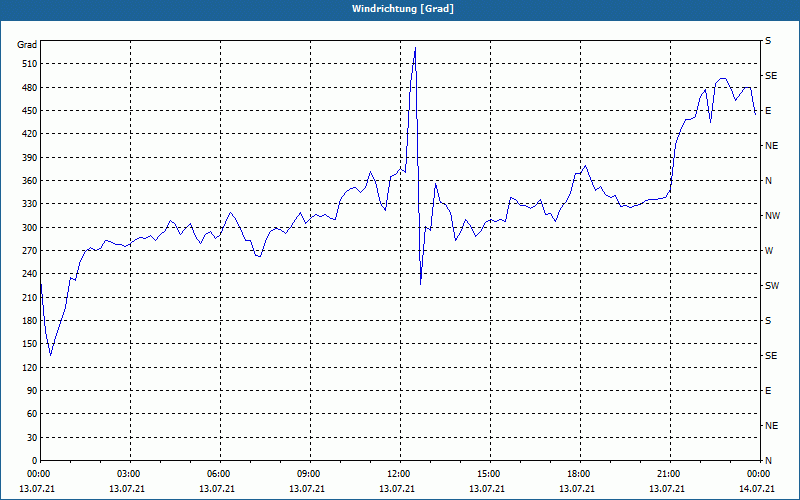The width and height of the screenshot is (800, 500).
Task: Click the SE compass label between the 150 and 120 gridlines
Action: tap(771, 356)
